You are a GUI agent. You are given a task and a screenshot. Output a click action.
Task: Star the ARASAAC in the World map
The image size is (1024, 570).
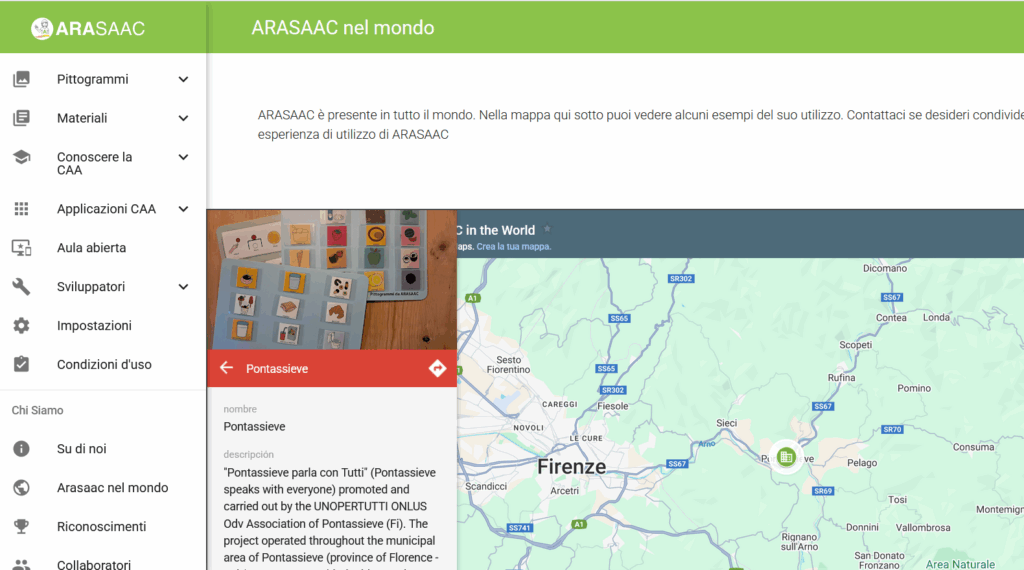(547, 229)
